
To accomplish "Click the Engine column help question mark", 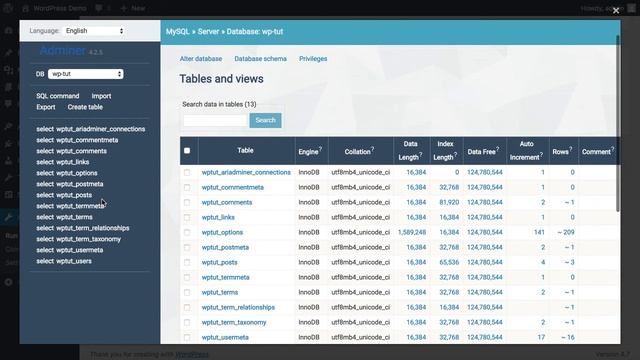I will pos(320,149).
